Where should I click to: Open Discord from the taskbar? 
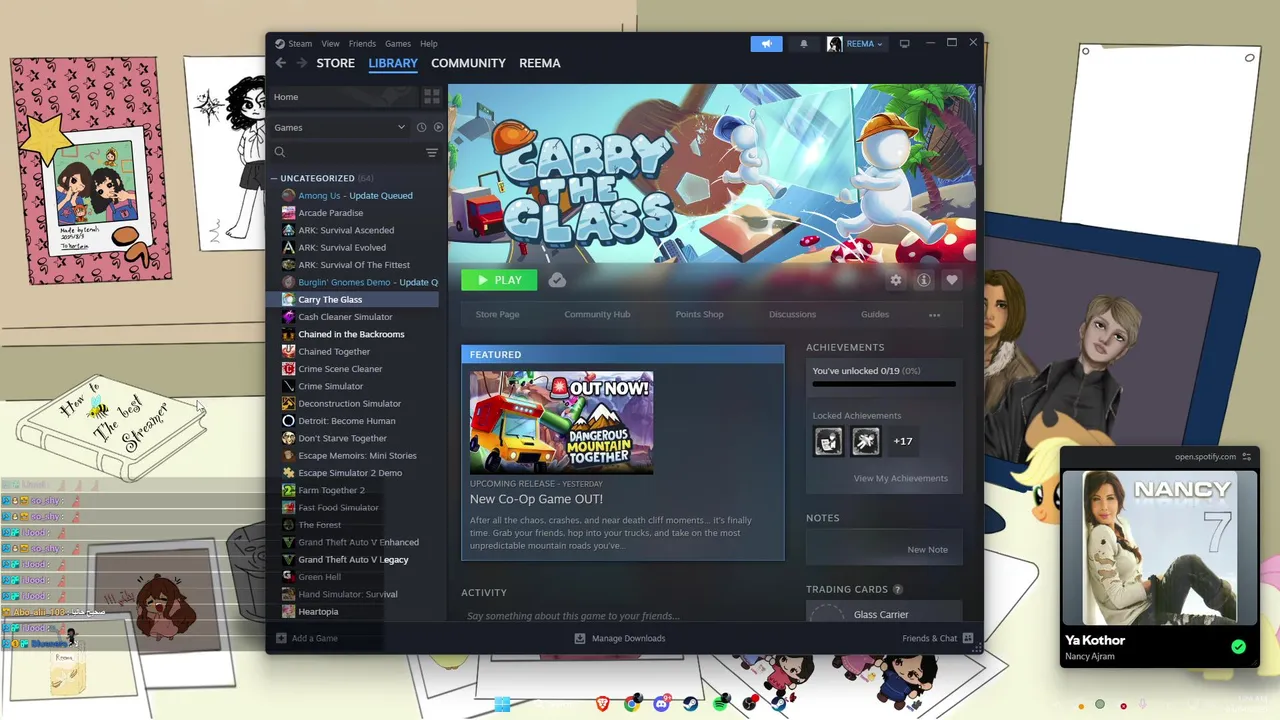tap(661, 704)
